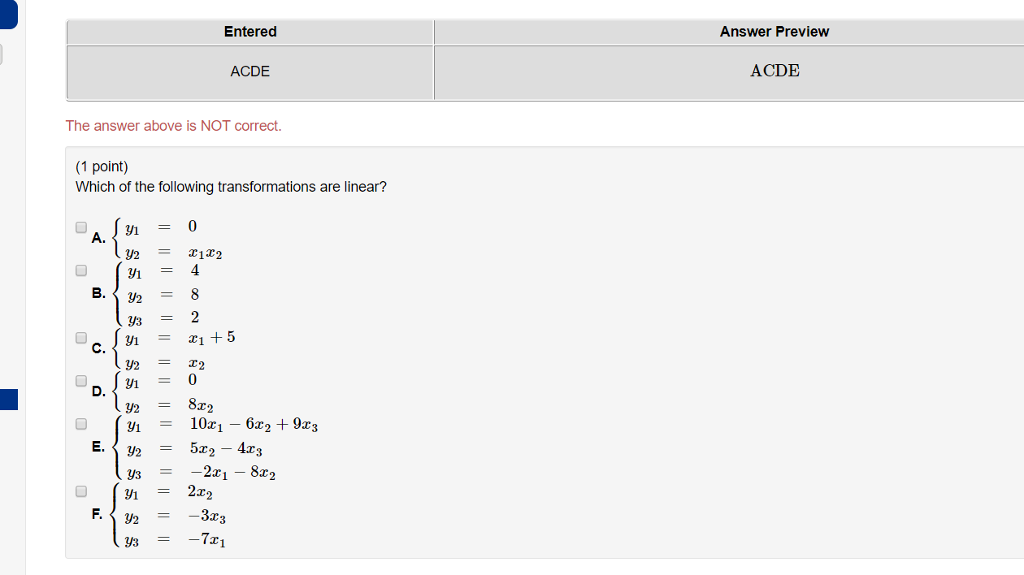Select the ACDE cell under Entered
The width and height of the screenshot is (1024, 575).
point(250,71)
